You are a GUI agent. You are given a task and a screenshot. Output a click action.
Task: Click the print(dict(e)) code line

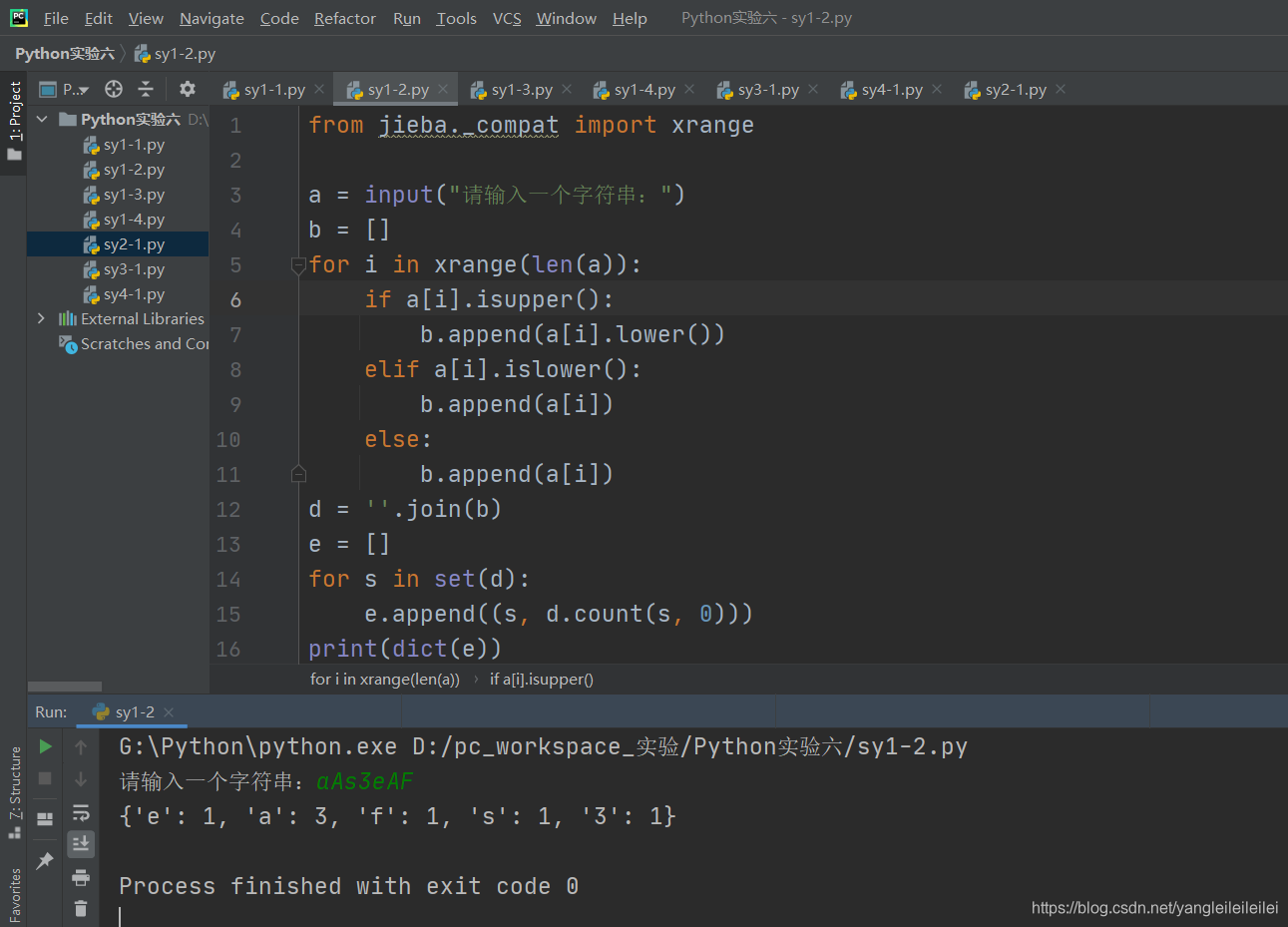404,649
